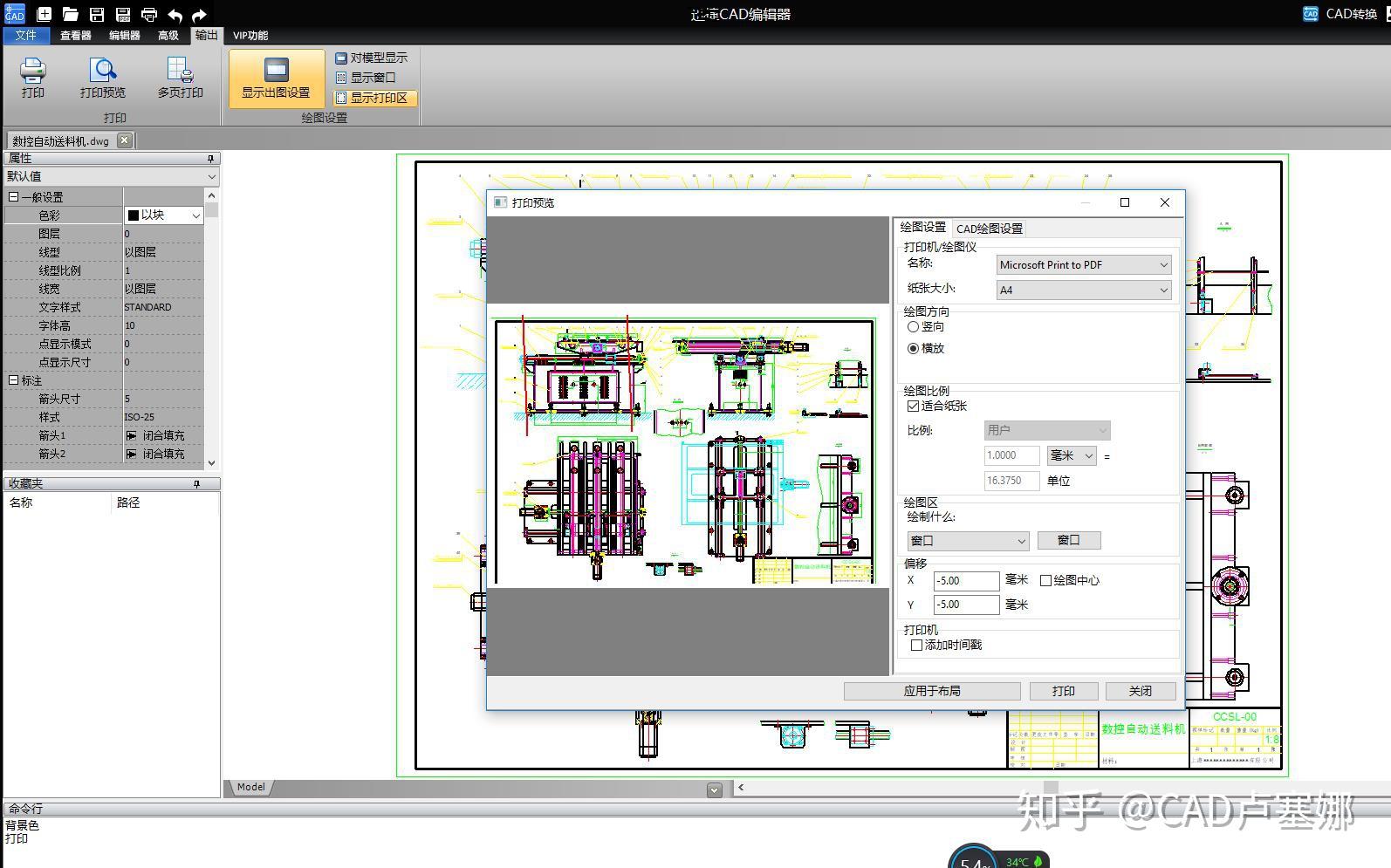Viewport: 1391px width, 868px height.
Task: Click the 应用于布局 button
Action: [x=932, y=691]
